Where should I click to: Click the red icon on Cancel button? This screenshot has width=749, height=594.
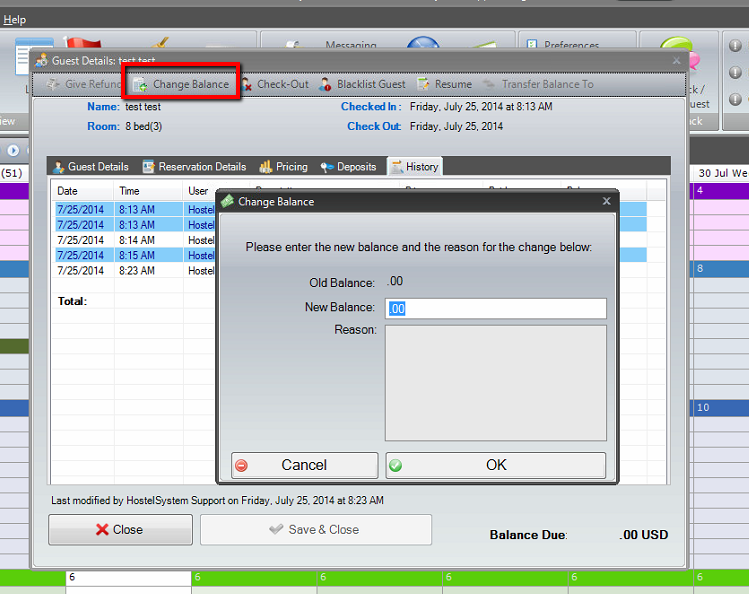click(x=242, y=466)
